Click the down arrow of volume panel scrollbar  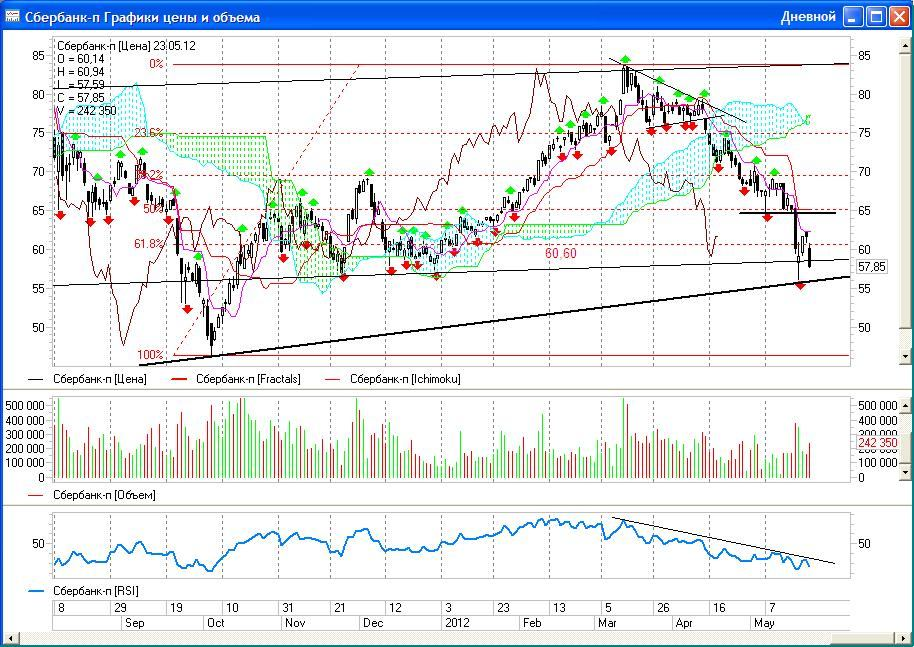click(x=905, y=472)
